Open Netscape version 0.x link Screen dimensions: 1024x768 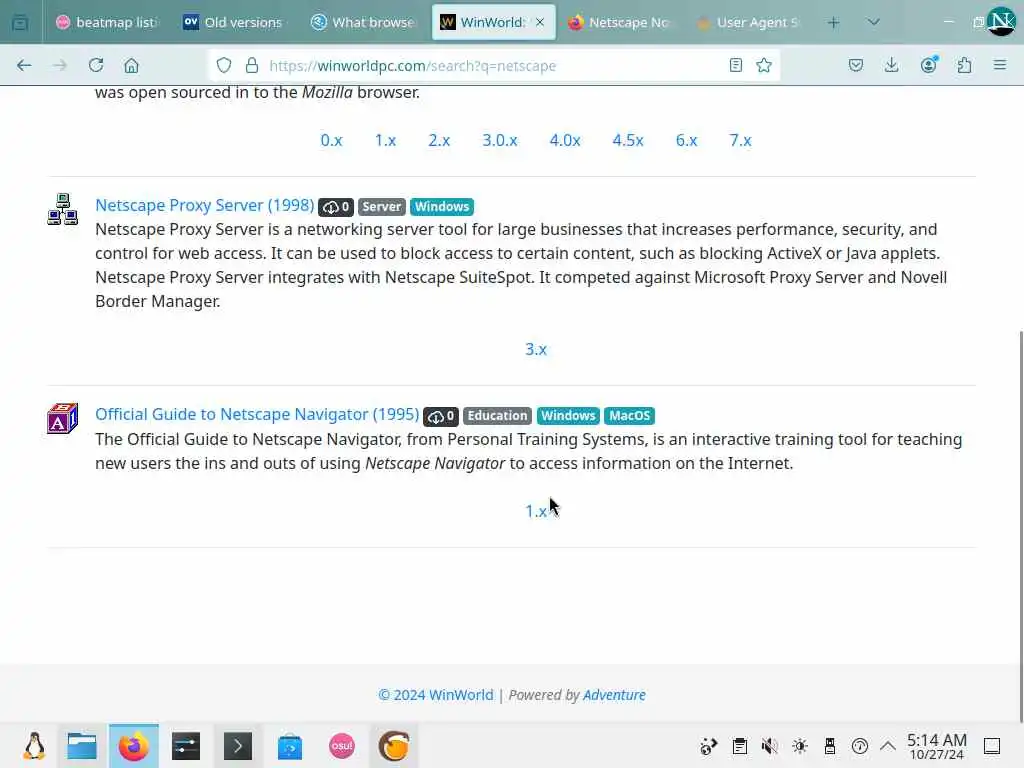point(331,140)
